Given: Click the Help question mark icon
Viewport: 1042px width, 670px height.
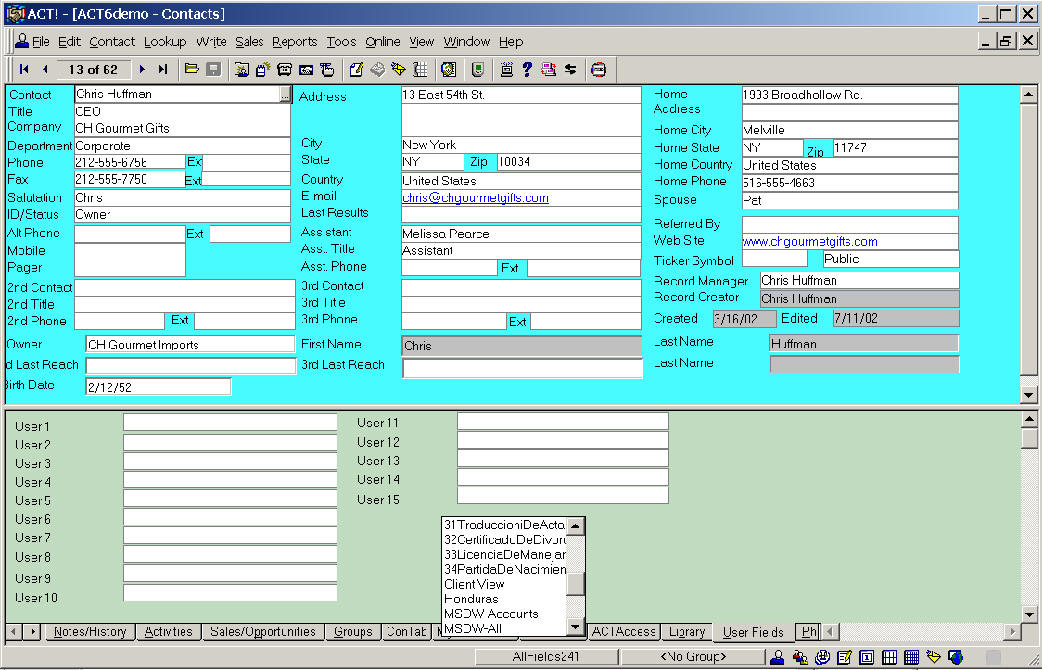Looking at the screenshot, I should pos(527,69).
